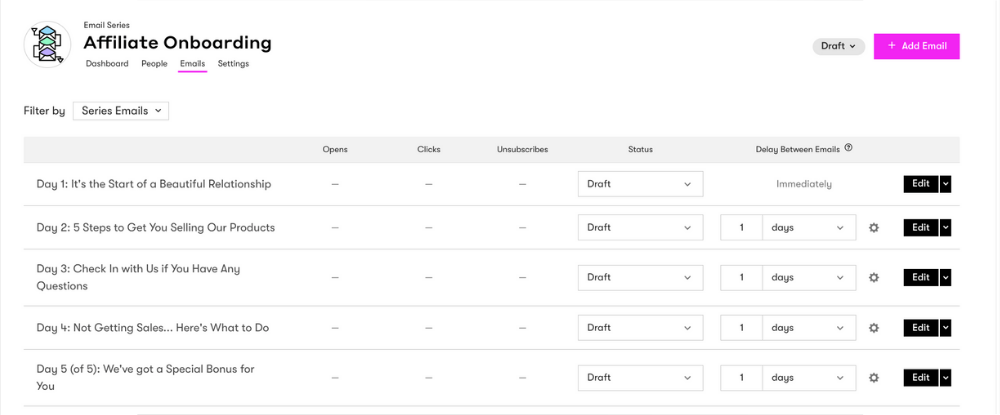Click Edit for the Day 2 email
This screenshot has height=415, width=1000.
[x=920, y=228]
